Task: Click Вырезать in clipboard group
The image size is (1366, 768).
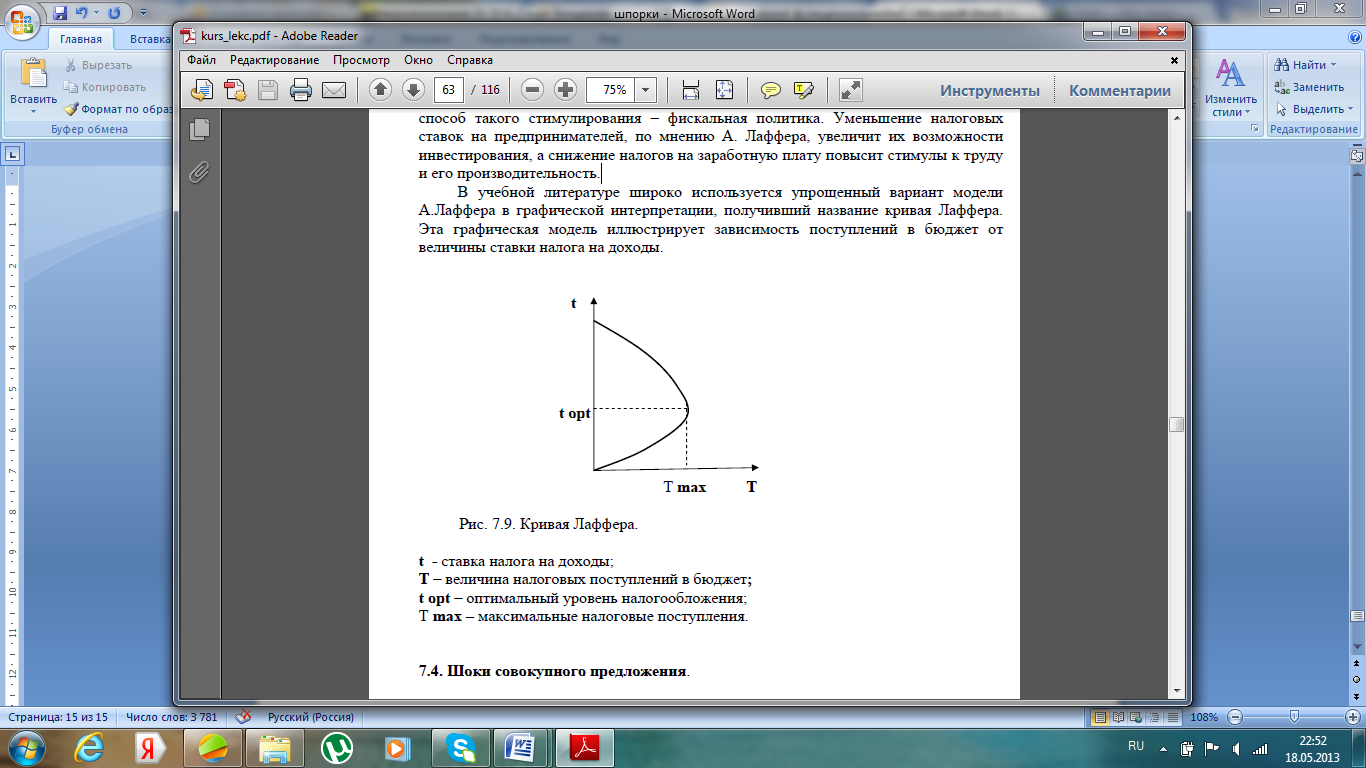Action: pyautogui.click(x=98, y=65)
